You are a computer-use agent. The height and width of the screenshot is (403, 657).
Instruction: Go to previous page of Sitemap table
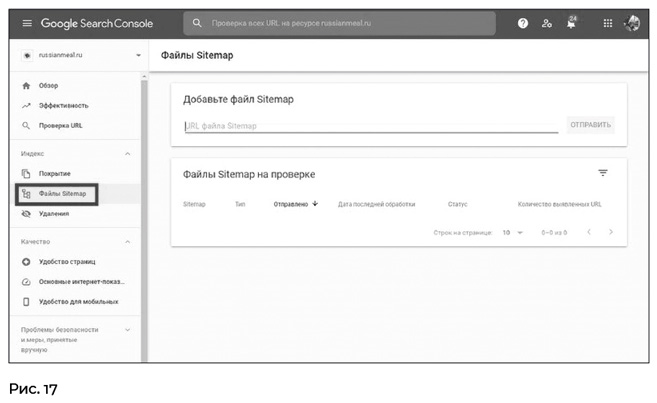(x=589, y=232)
